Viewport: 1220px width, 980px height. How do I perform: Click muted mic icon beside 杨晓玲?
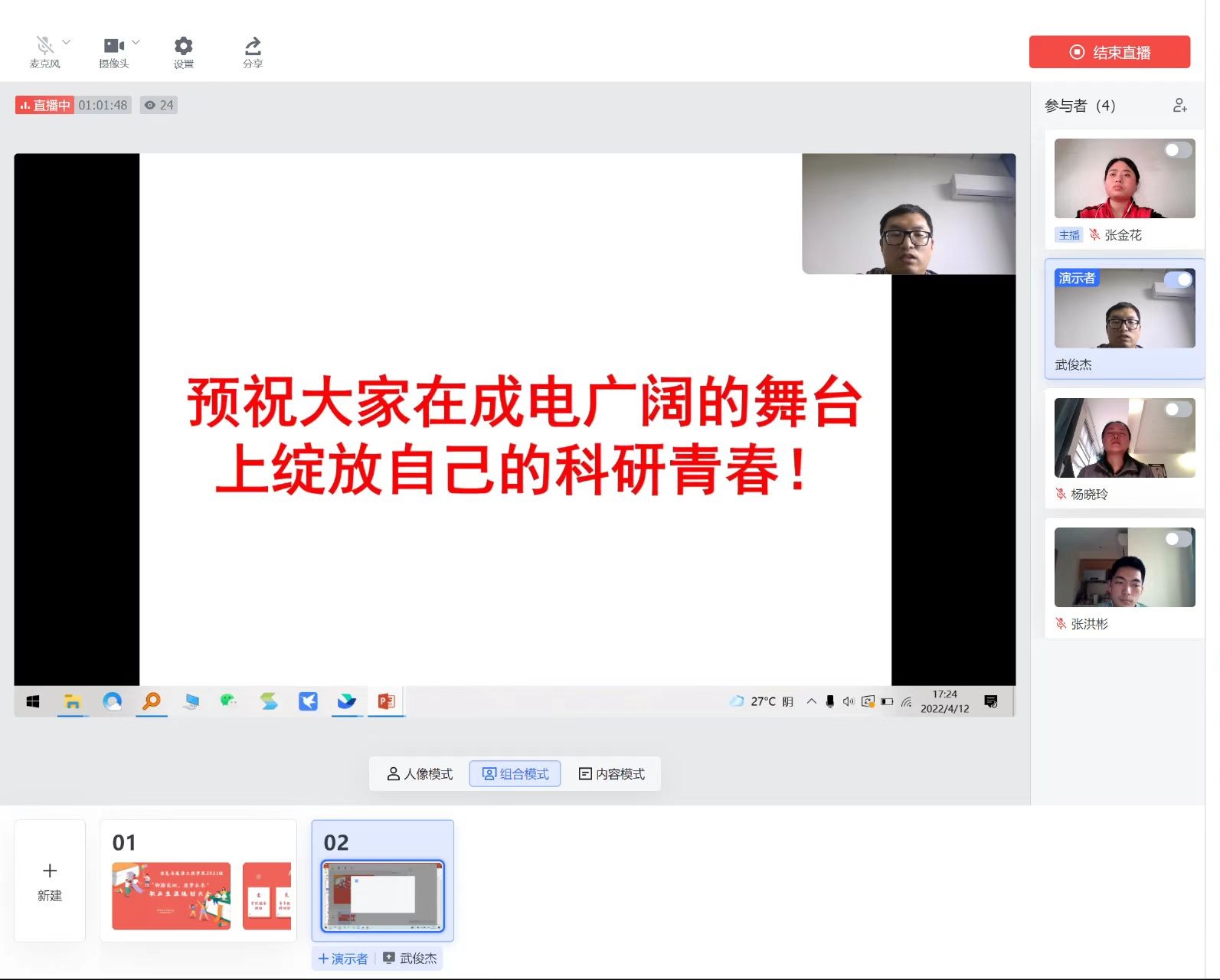click(1061, 494)
